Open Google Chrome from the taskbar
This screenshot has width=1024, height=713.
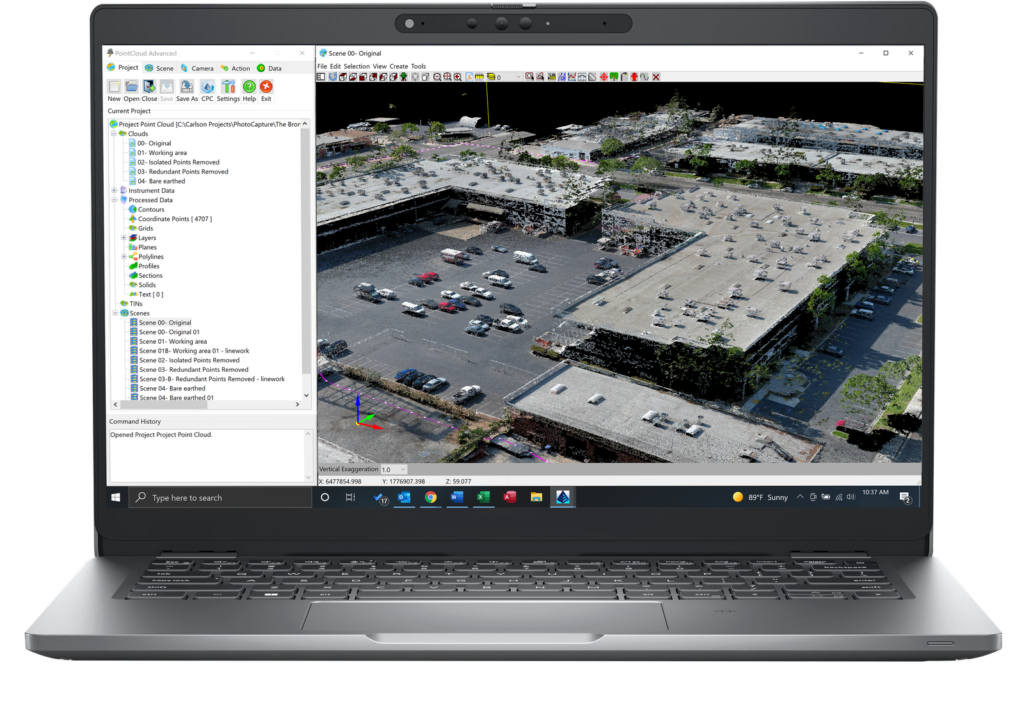pos(430,498)
